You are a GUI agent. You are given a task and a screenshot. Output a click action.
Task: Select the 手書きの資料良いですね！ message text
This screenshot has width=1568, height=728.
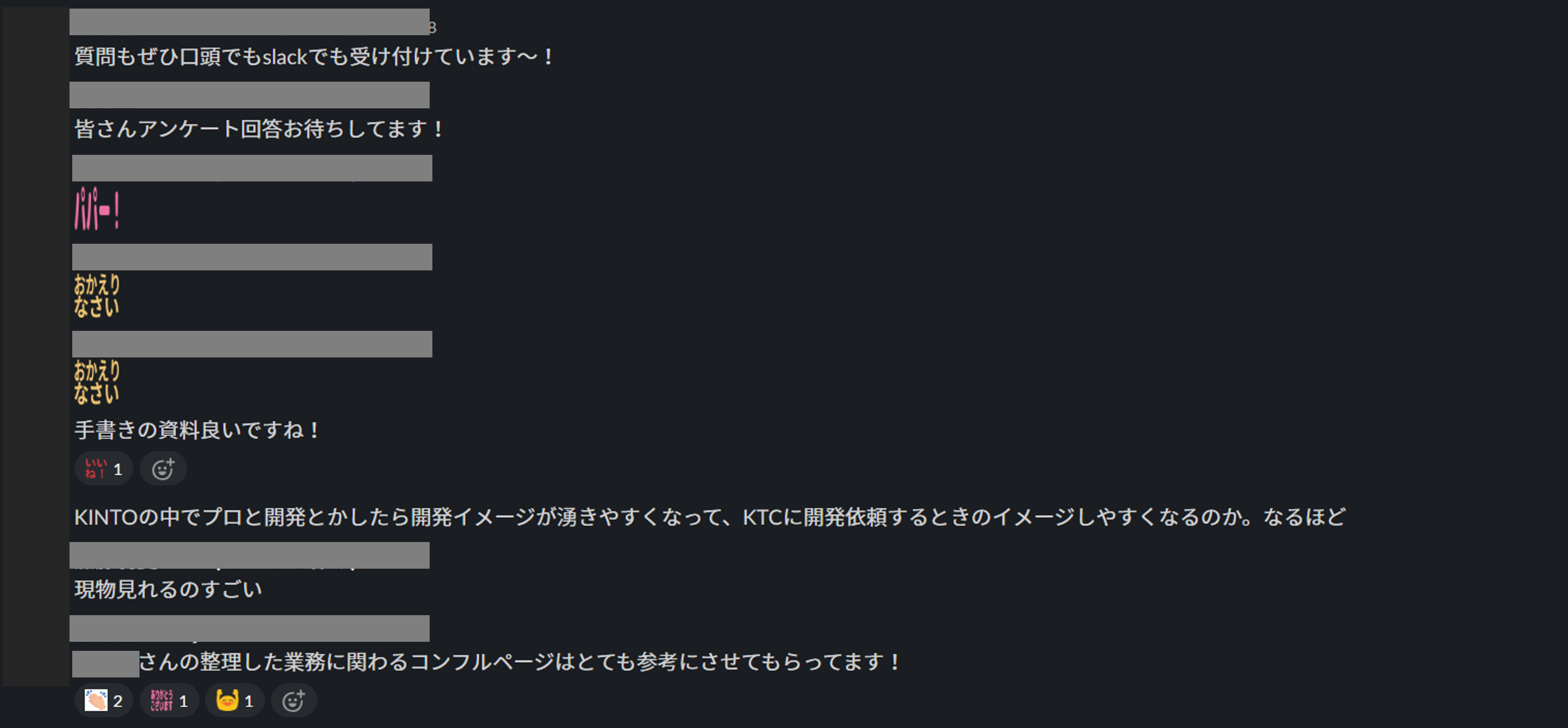point(198,429)
